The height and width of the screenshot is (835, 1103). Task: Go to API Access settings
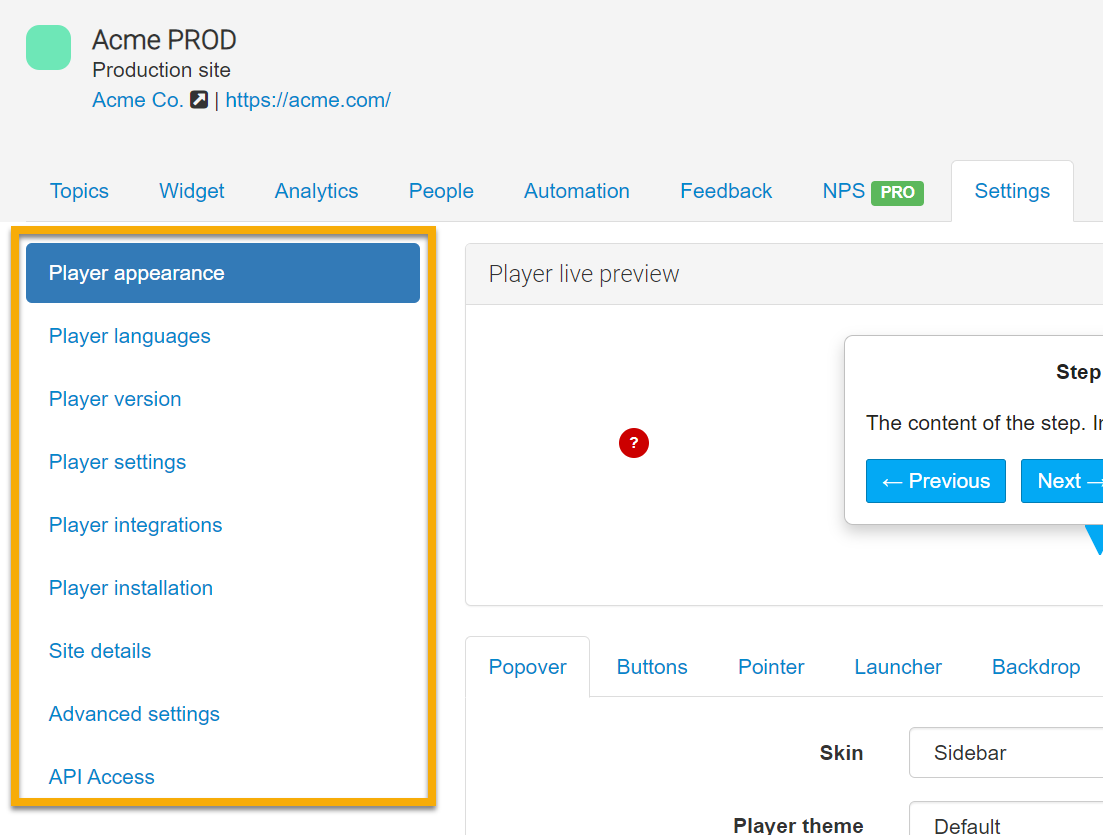(102, 777)
